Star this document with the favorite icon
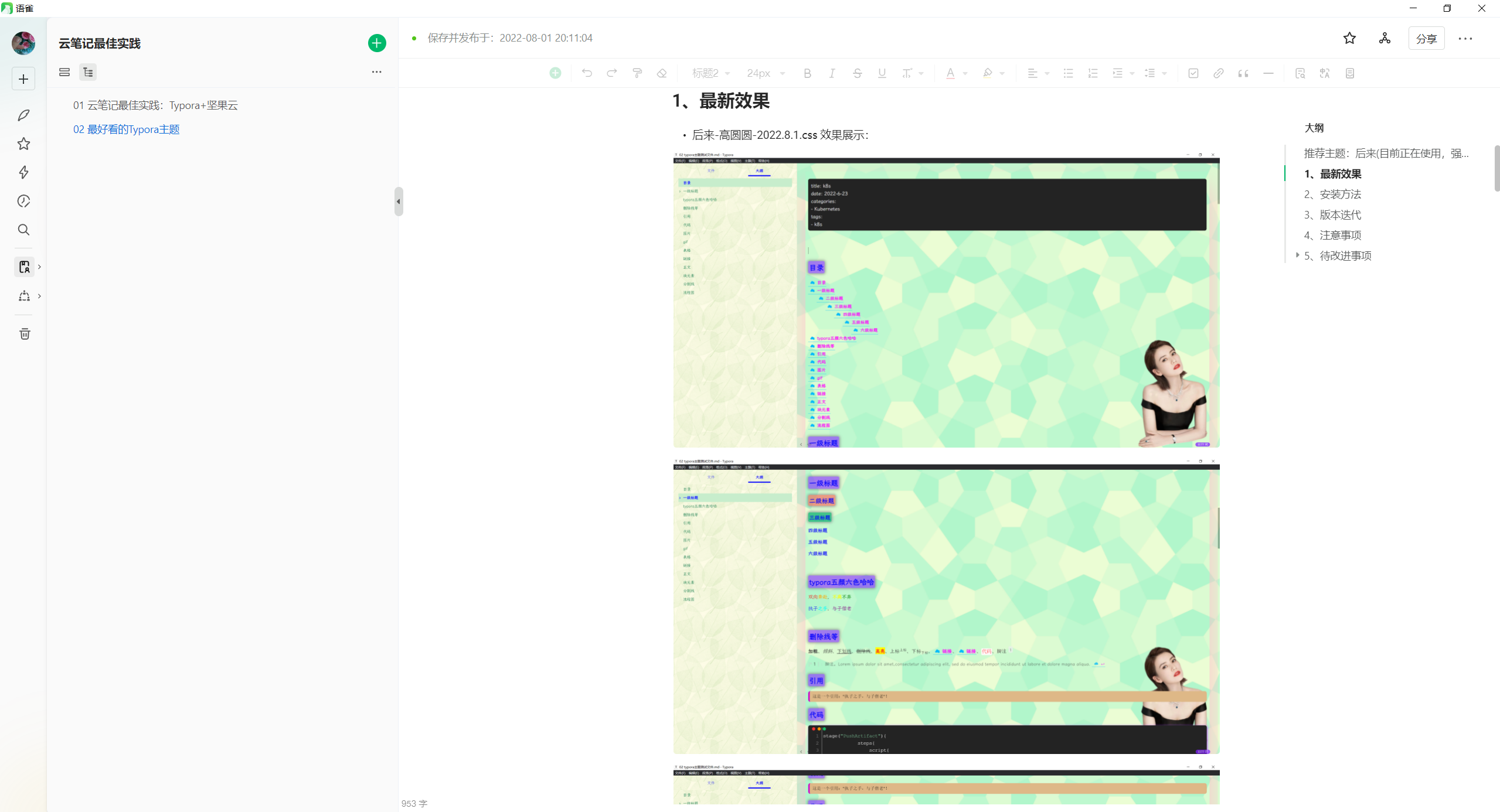1500x812 pixels. click(x=1349, y=38)
